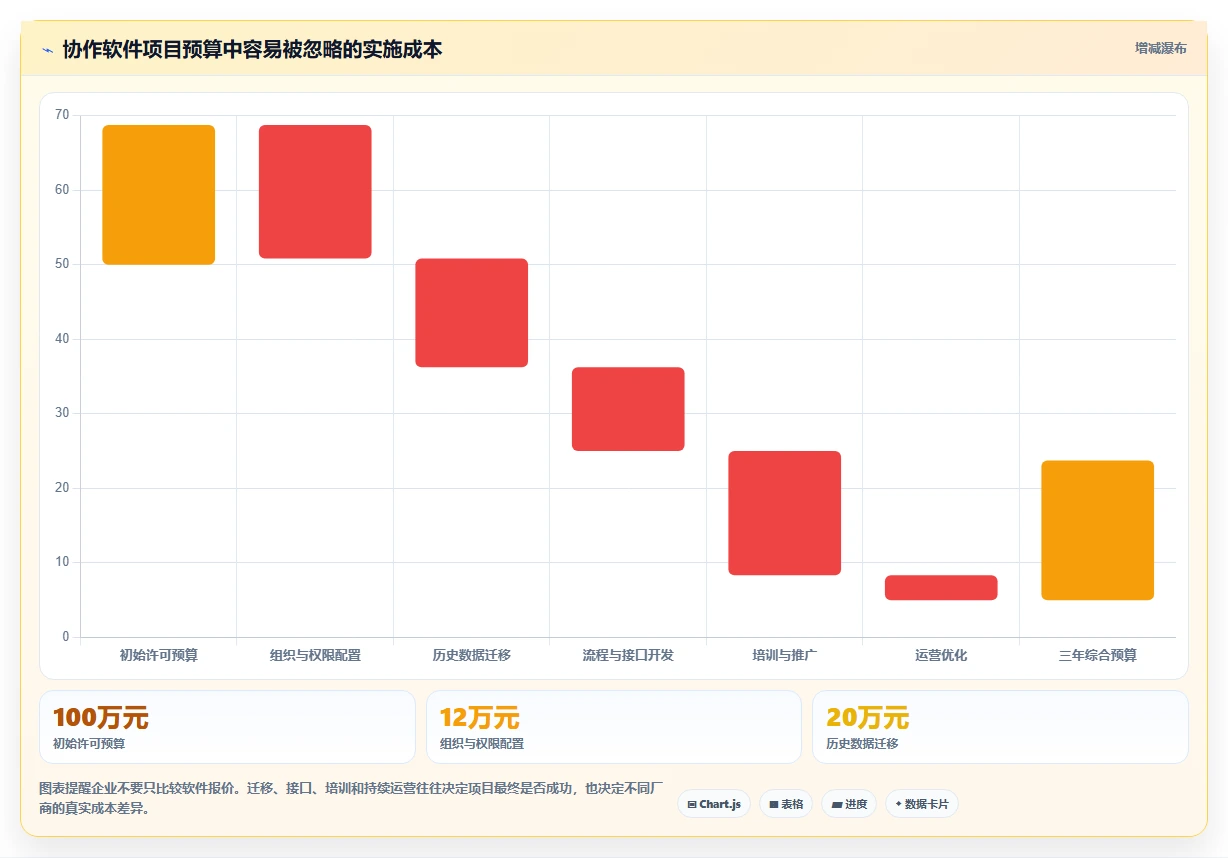The image size is (1228, 858).
Task: Click the red 组织与权限配置 bar
Action: 315,192
